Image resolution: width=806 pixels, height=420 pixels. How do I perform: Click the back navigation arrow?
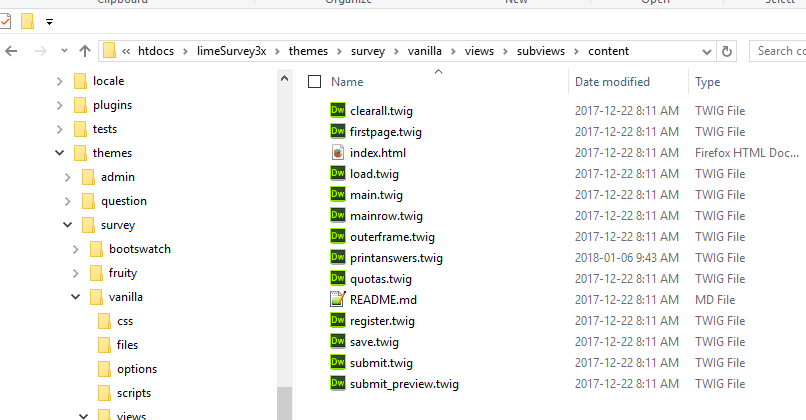tap(11, 51)
